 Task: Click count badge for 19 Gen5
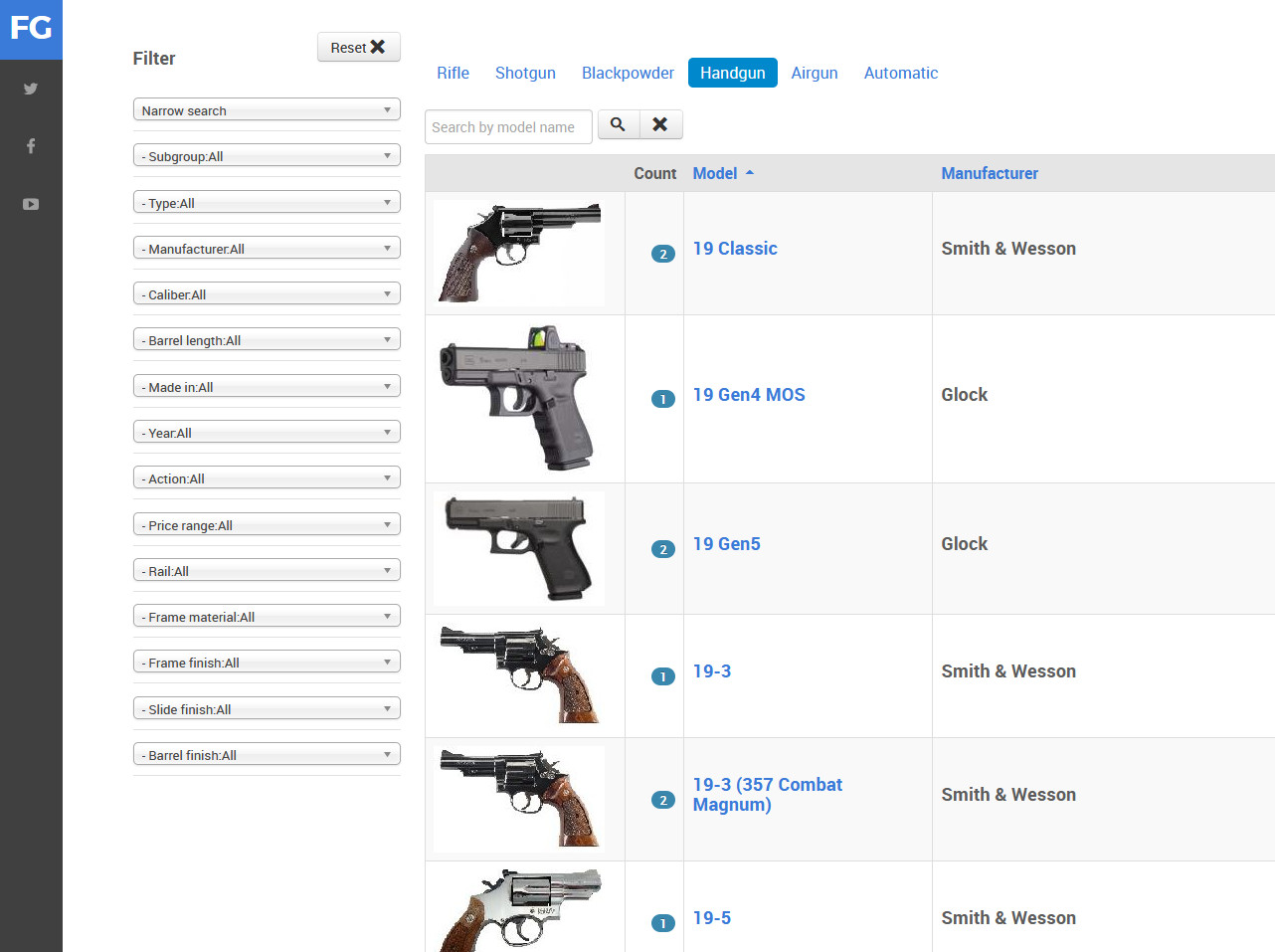tap(663, 549)
